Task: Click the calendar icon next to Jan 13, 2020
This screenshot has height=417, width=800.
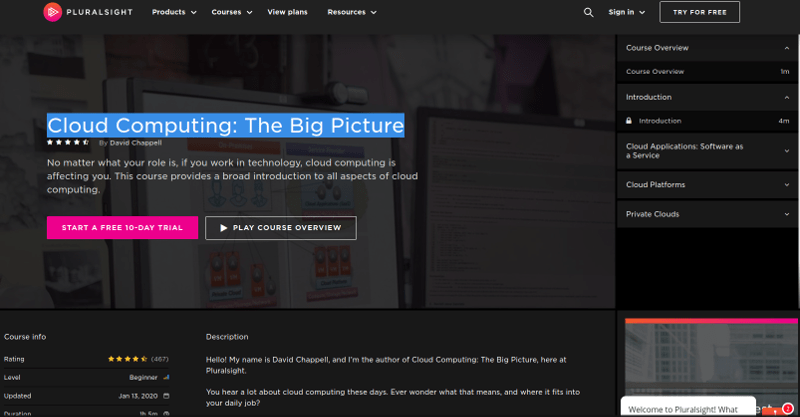Action: [x=166, y=396]
